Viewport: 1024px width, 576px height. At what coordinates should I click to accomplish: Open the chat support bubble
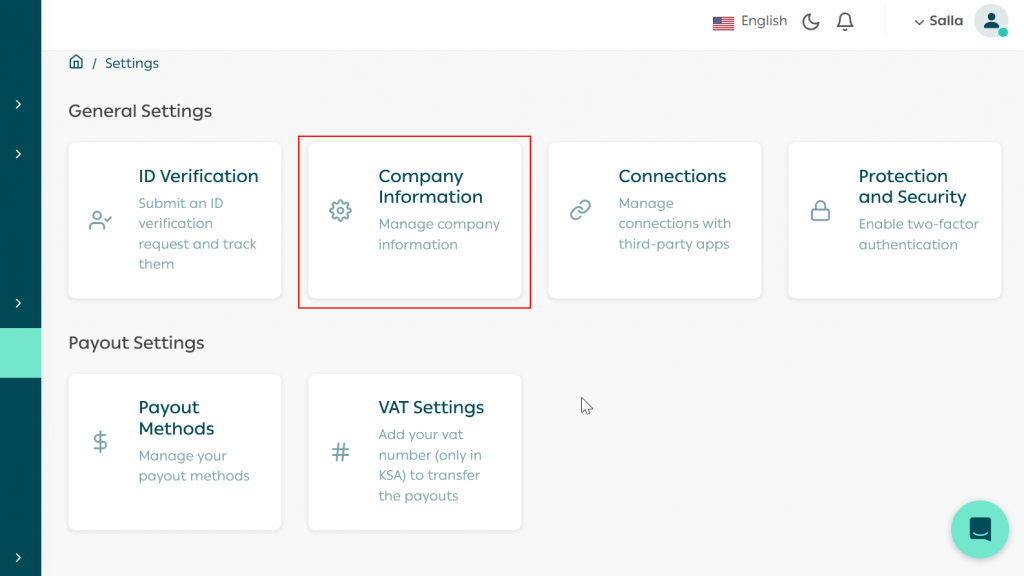coord(979,529)
